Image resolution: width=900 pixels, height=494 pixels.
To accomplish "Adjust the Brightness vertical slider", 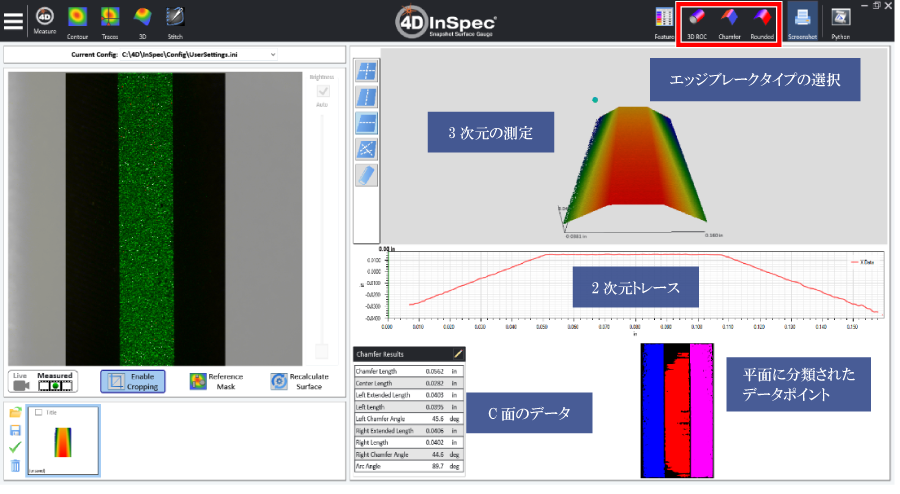I will pos(322,235).
